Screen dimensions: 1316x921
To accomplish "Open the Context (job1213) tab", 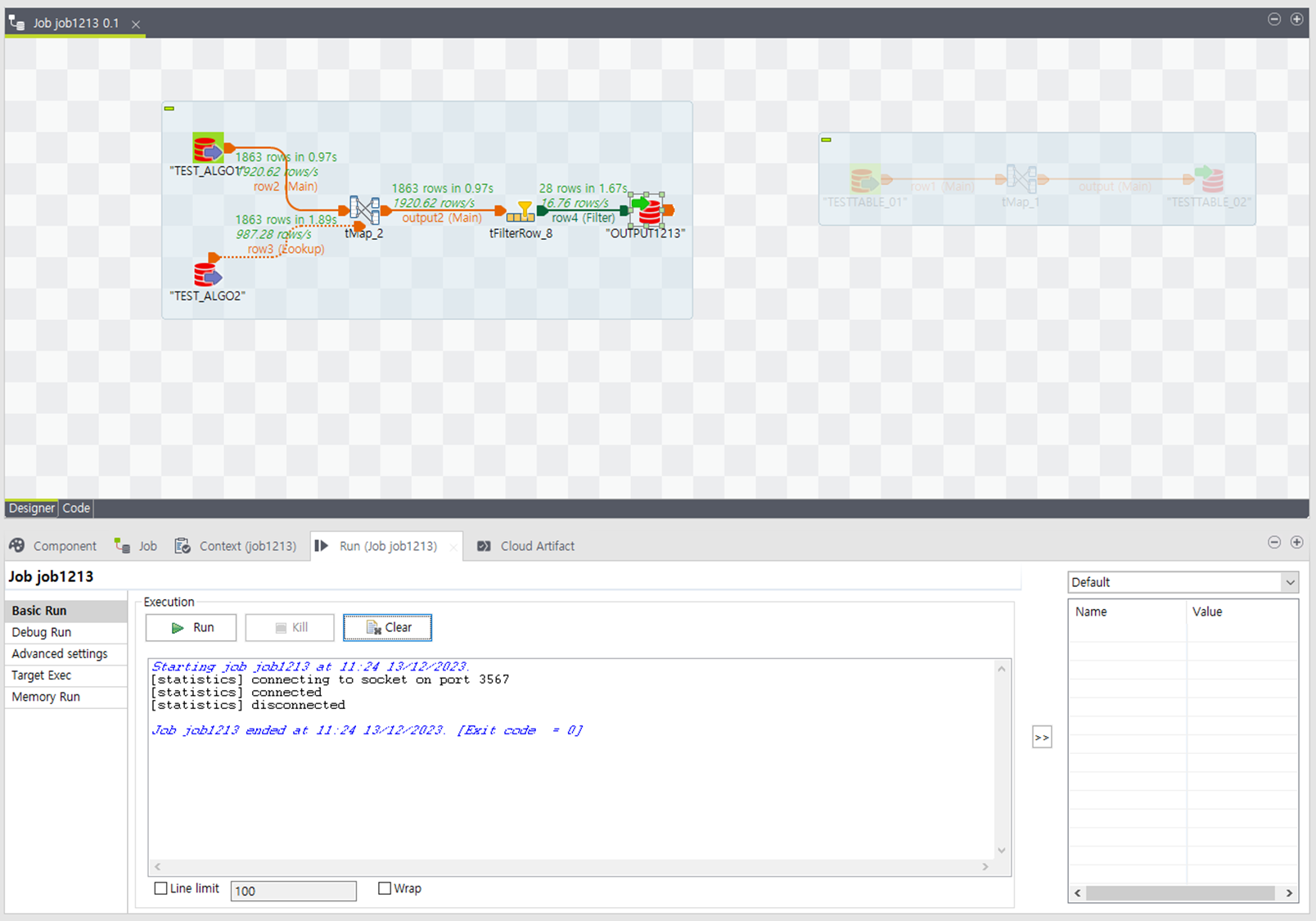I will tap(237, 546).
